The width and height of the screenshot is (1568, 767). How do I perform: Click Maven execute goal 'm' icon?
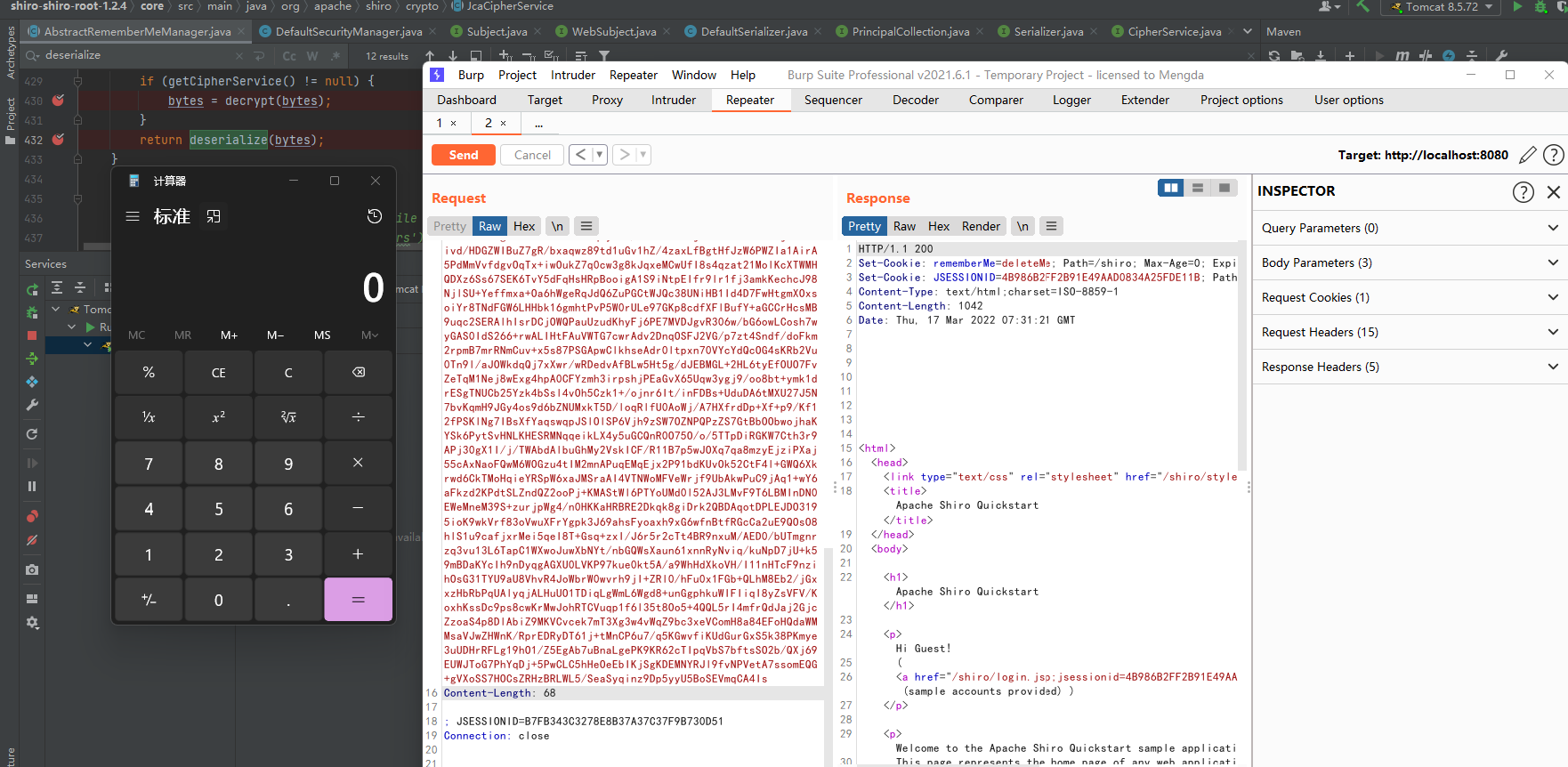tap(1402, 55)
